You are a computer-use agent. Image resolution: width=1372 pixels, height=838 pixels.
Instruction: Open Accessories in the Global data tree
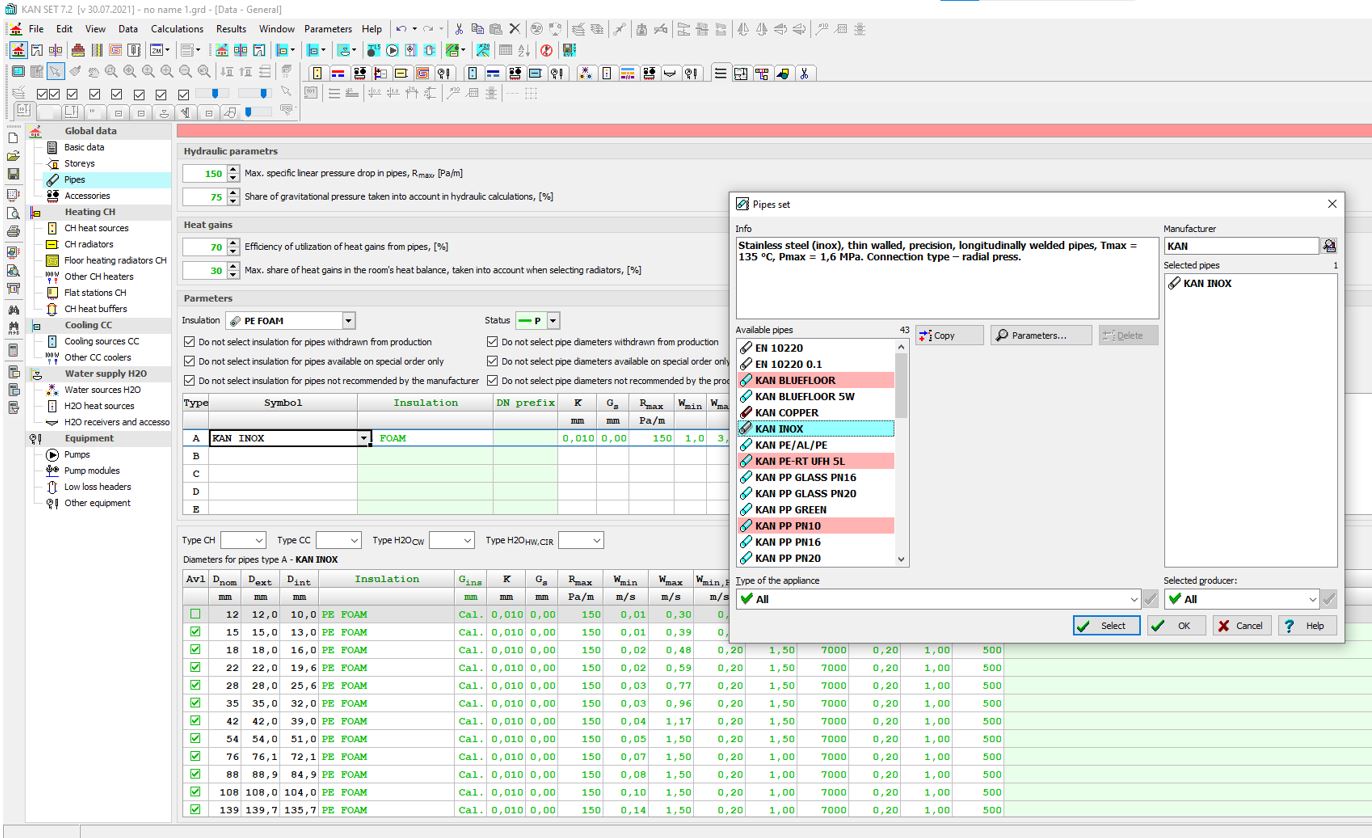87,196
